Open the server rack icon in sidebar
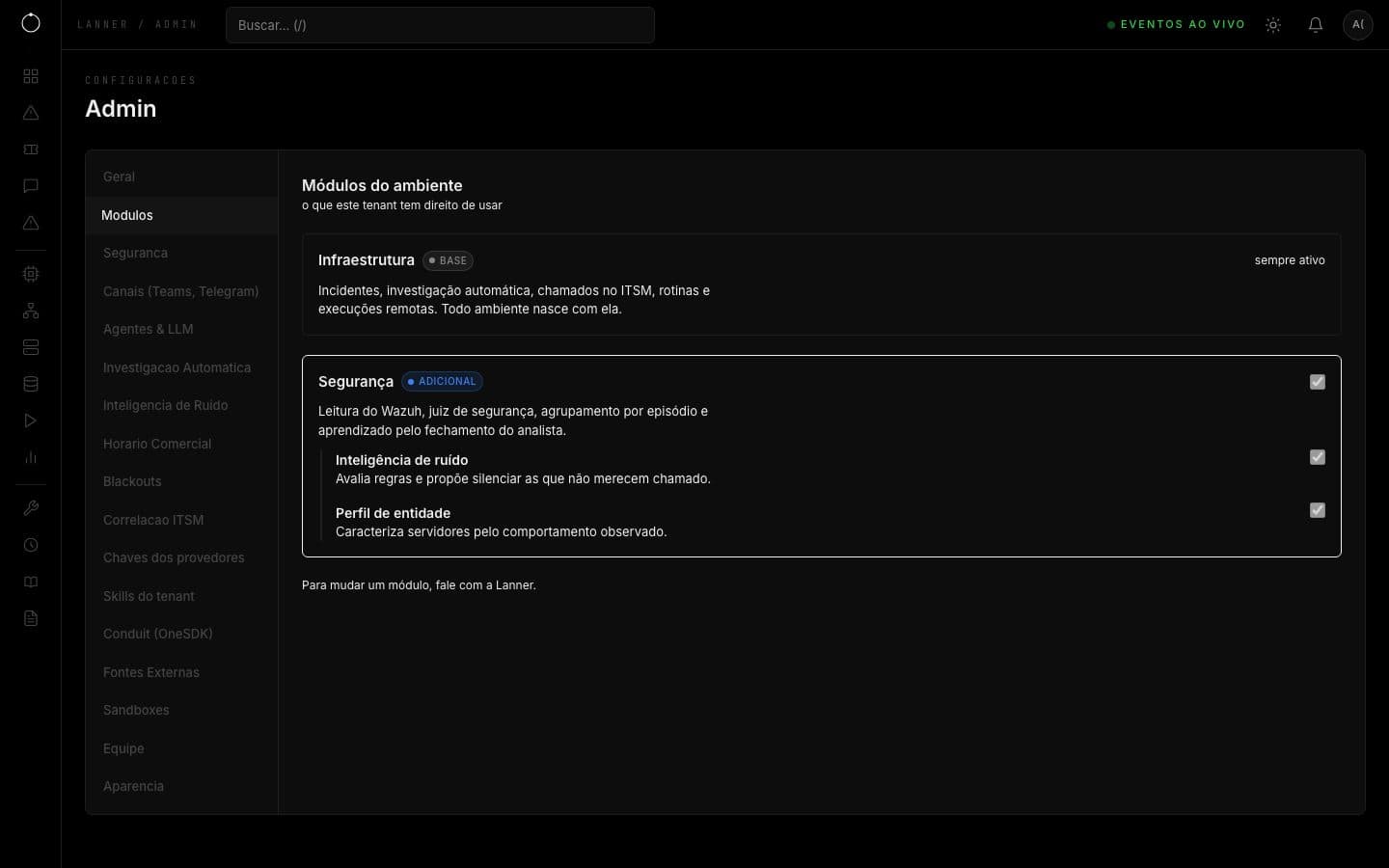The height and width of the screenshot is (868, 1389). click(x=31, y=347)
